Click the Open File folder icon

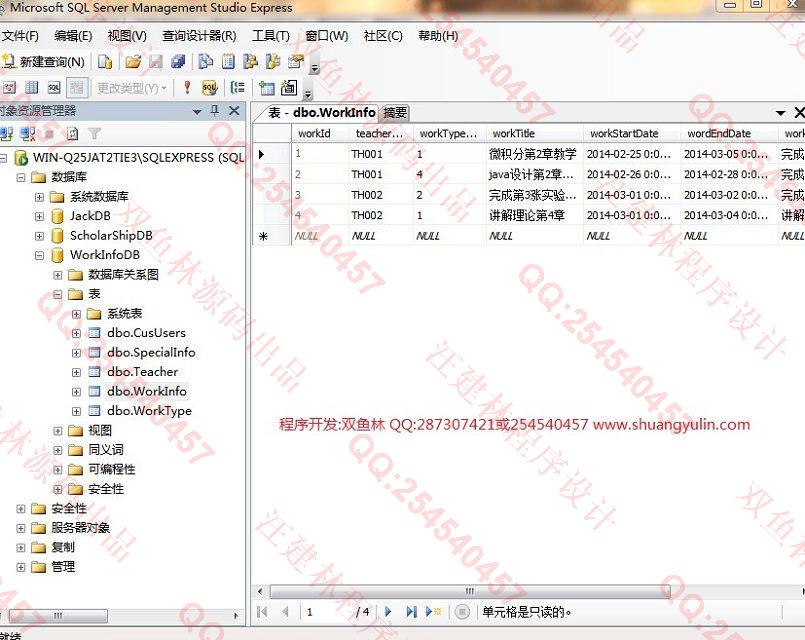(x=133, y=62)
